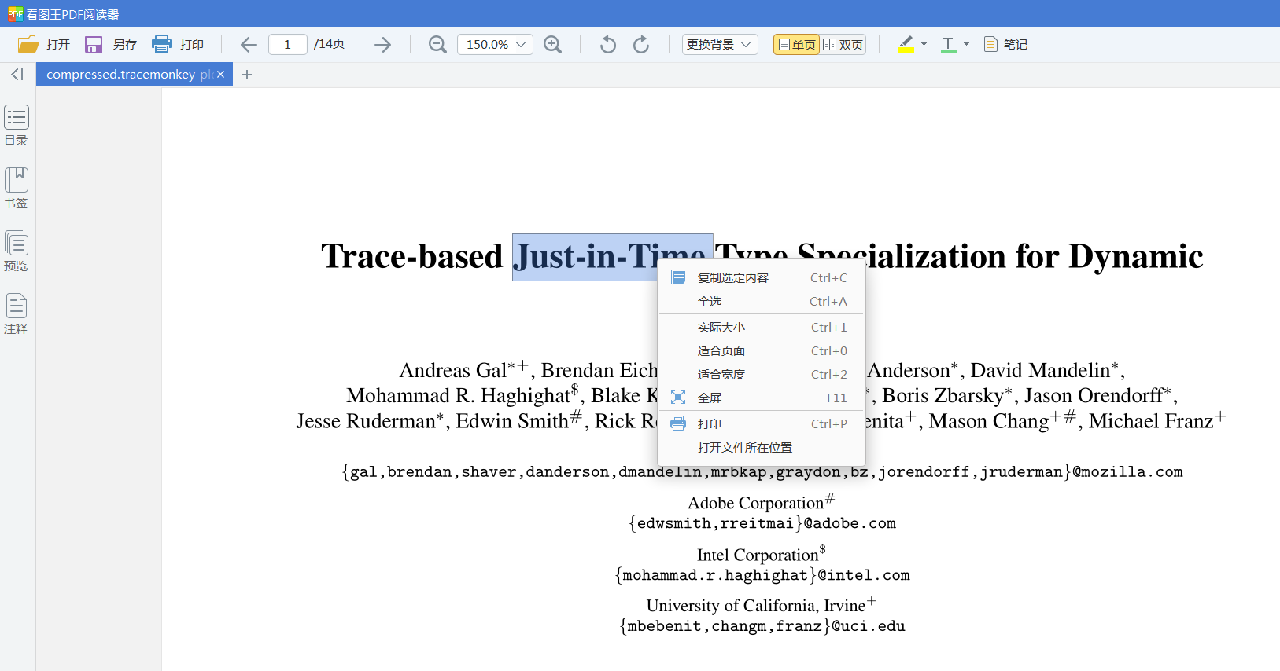Click the page number input field
The height and width of the screenshot is (671, 1280).
[x=288, y=44]
